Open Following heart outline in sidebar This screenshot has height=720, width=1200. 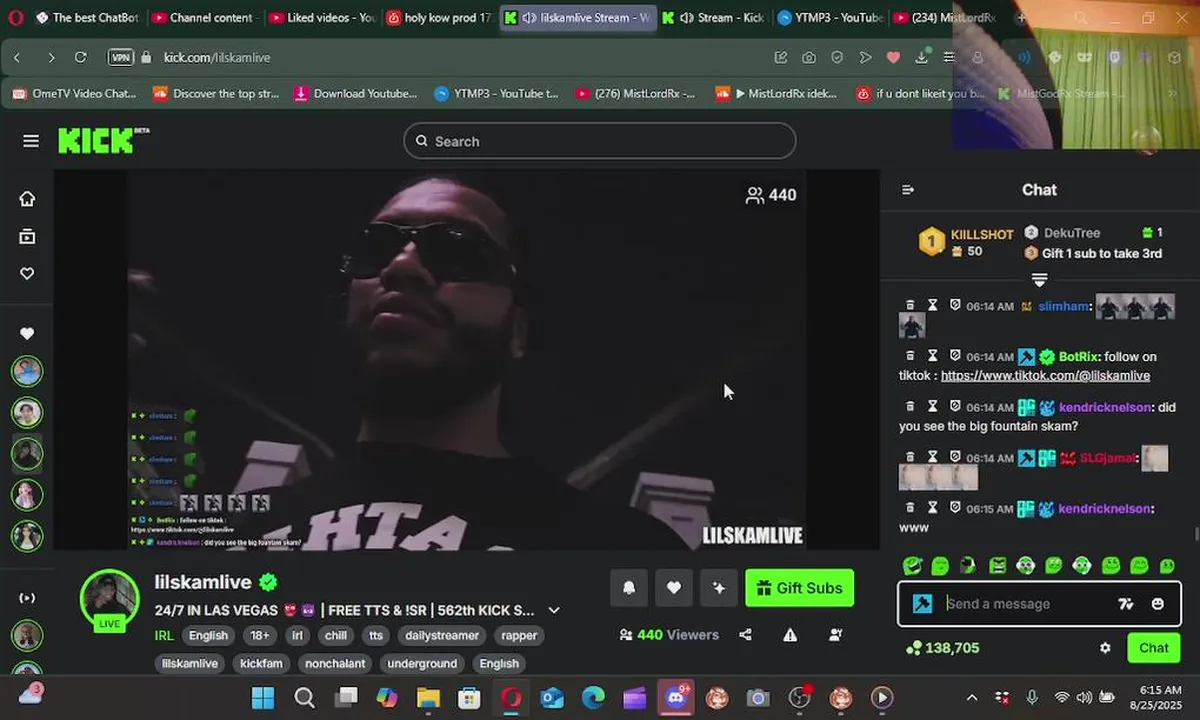tap(27, 273)
